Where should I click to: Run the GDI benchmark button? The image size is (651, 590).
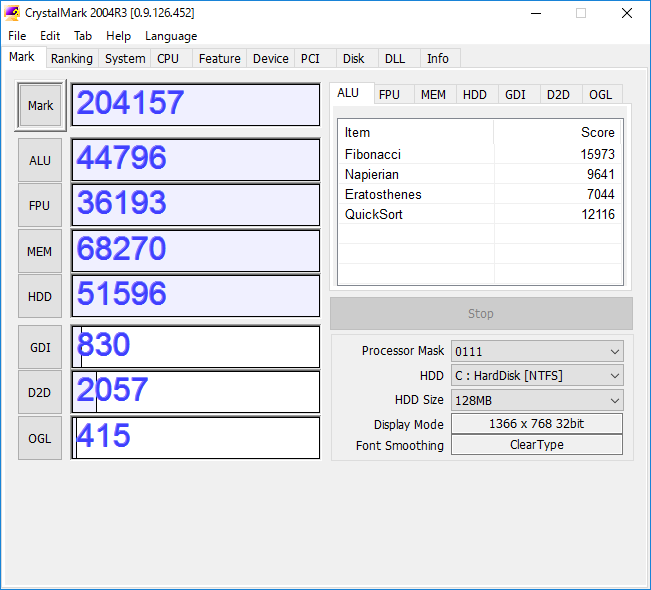tap(40, 347)
